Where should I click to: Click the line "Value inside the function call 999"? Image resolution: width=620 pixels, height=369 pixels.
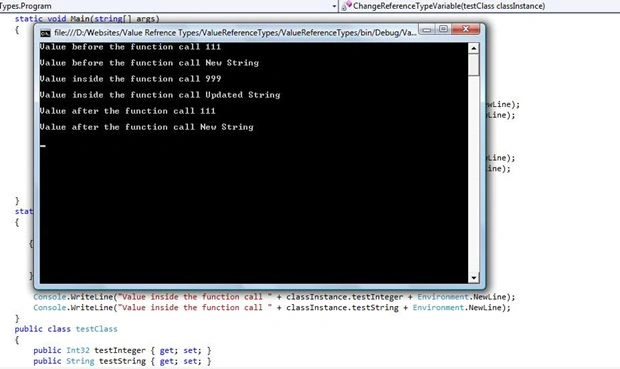pyautogui.click(x=130, y=79)
